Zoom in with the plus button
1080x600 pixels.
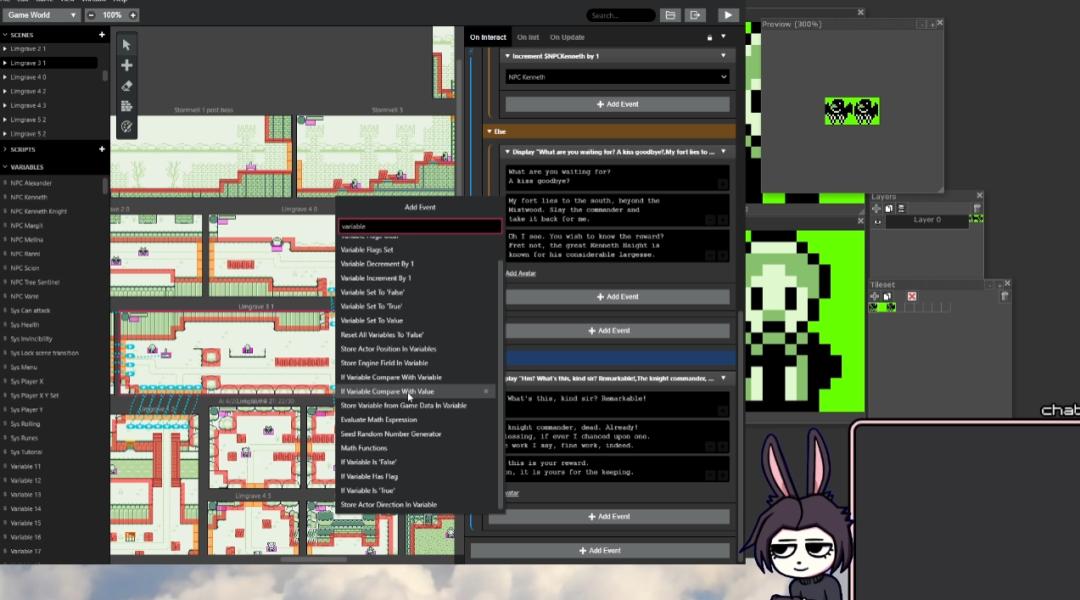click(133, 15)
